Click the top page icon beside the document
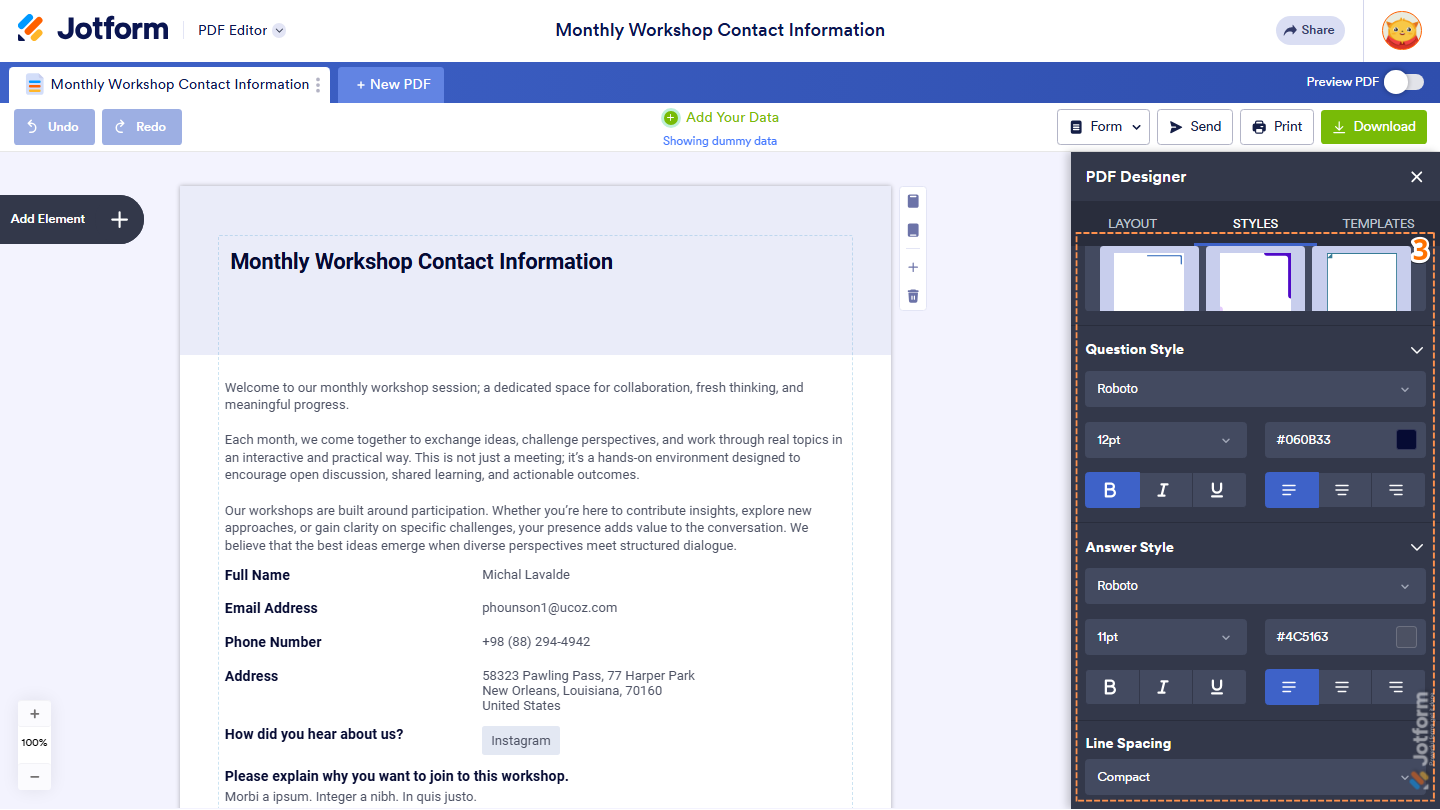 tap(913, 201)
